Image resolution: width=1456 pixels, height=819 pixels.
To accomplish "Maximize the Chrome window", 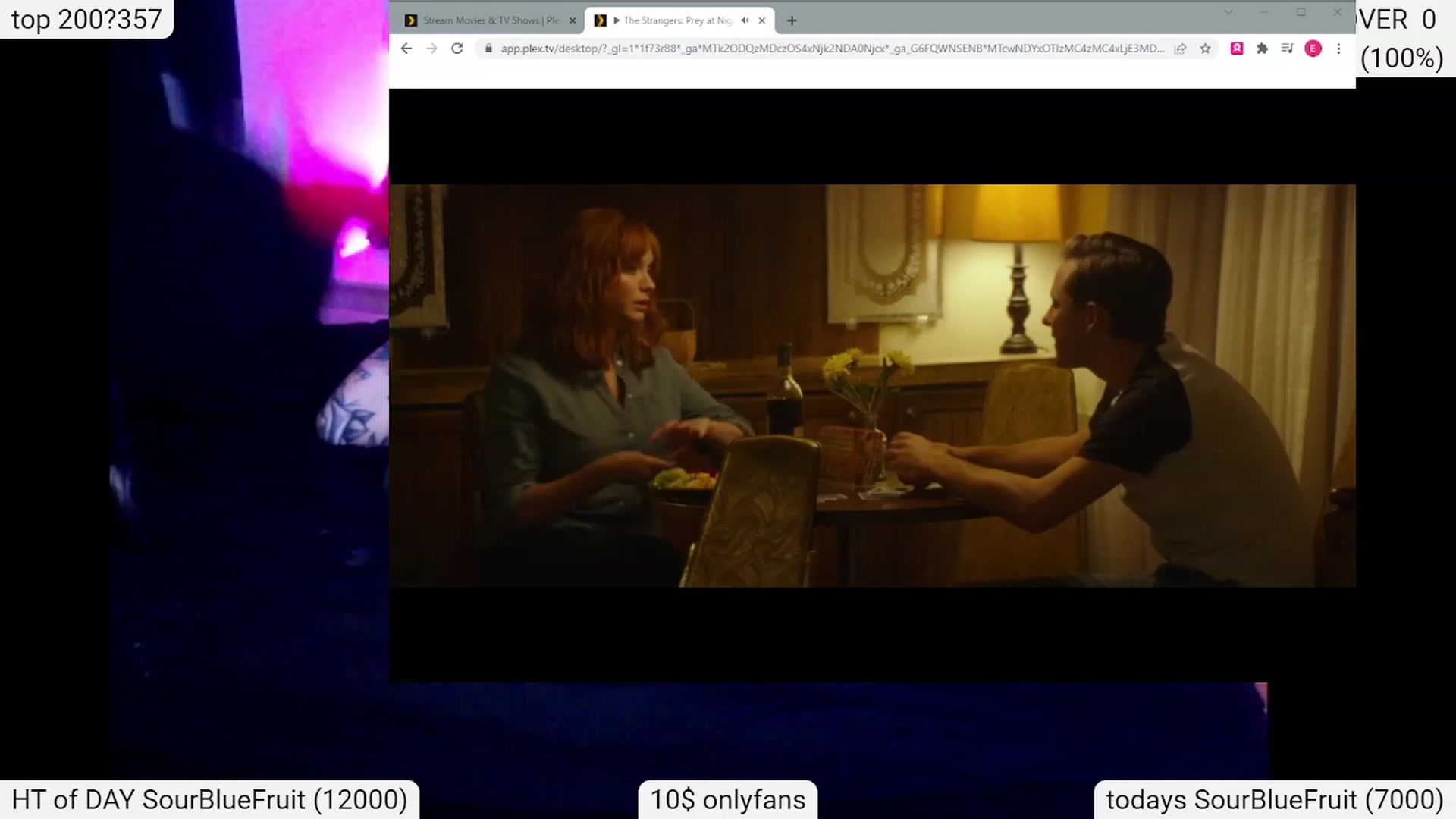I will (1301, 12).
